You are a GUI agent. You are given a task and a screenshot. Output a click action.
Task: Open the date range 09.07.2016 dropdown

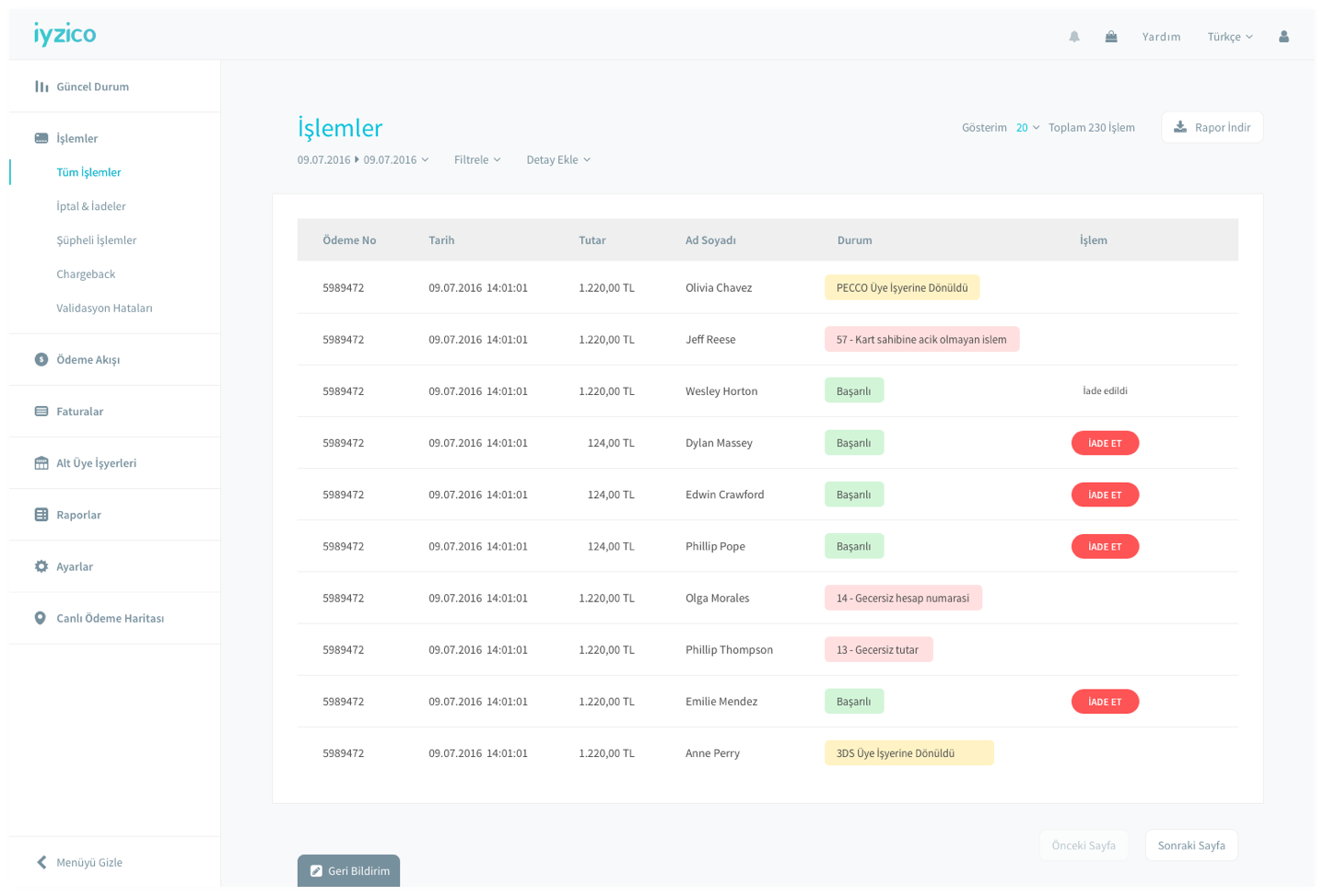[x=363, y=159]
